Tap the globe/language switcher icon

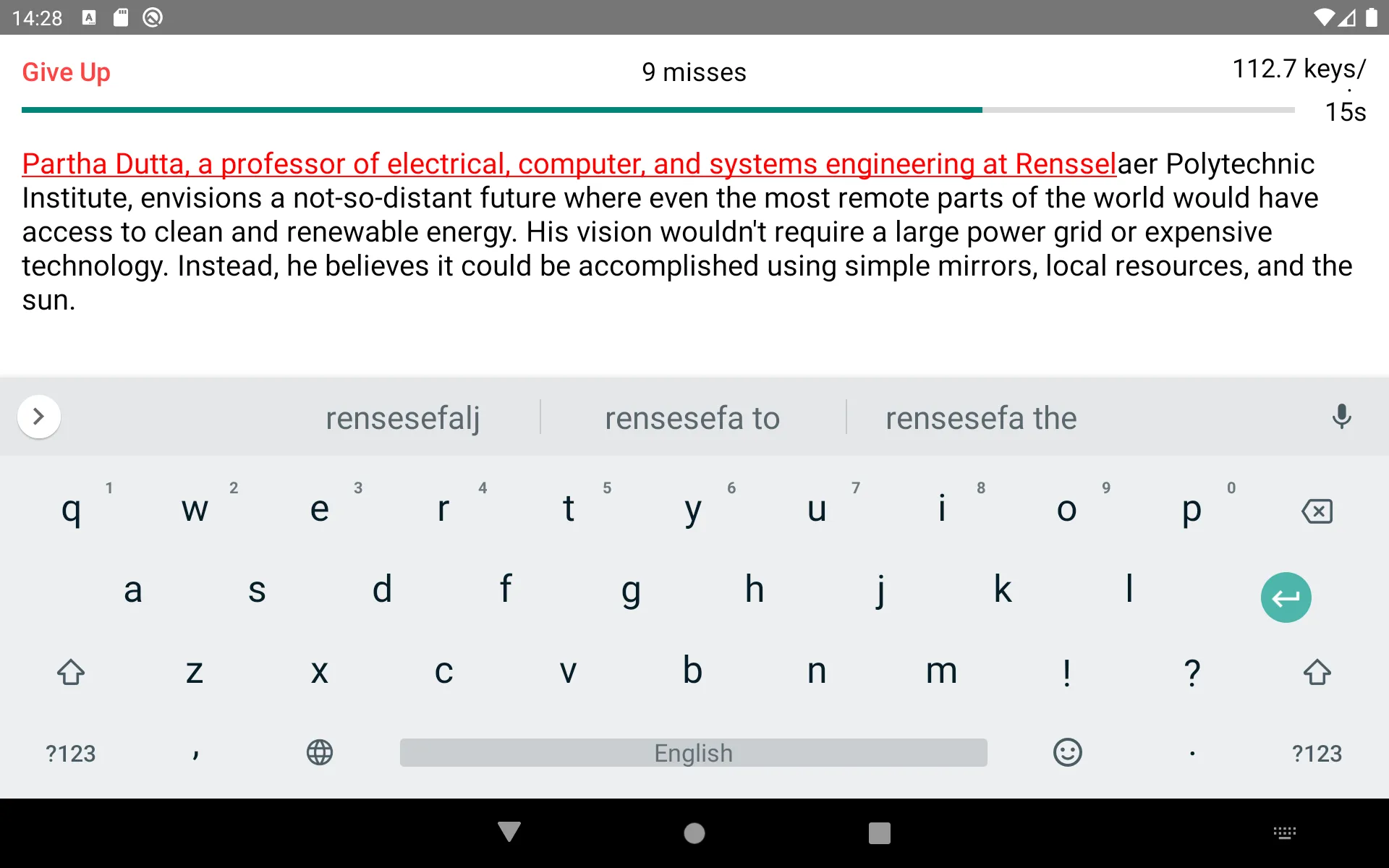[x=320, y=751]
